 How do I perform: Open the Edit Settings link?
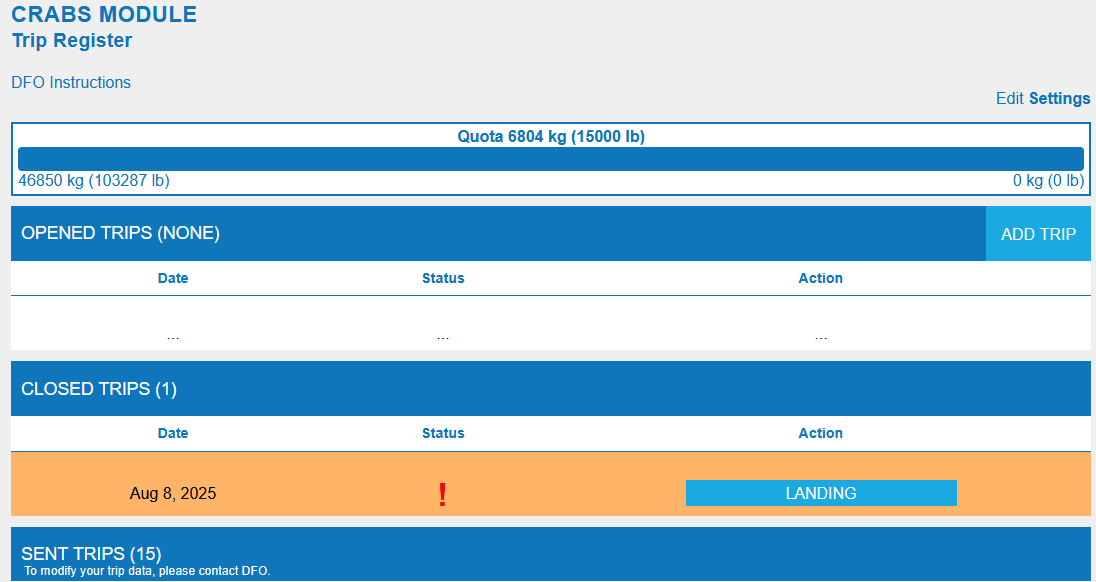point(1043,99)
